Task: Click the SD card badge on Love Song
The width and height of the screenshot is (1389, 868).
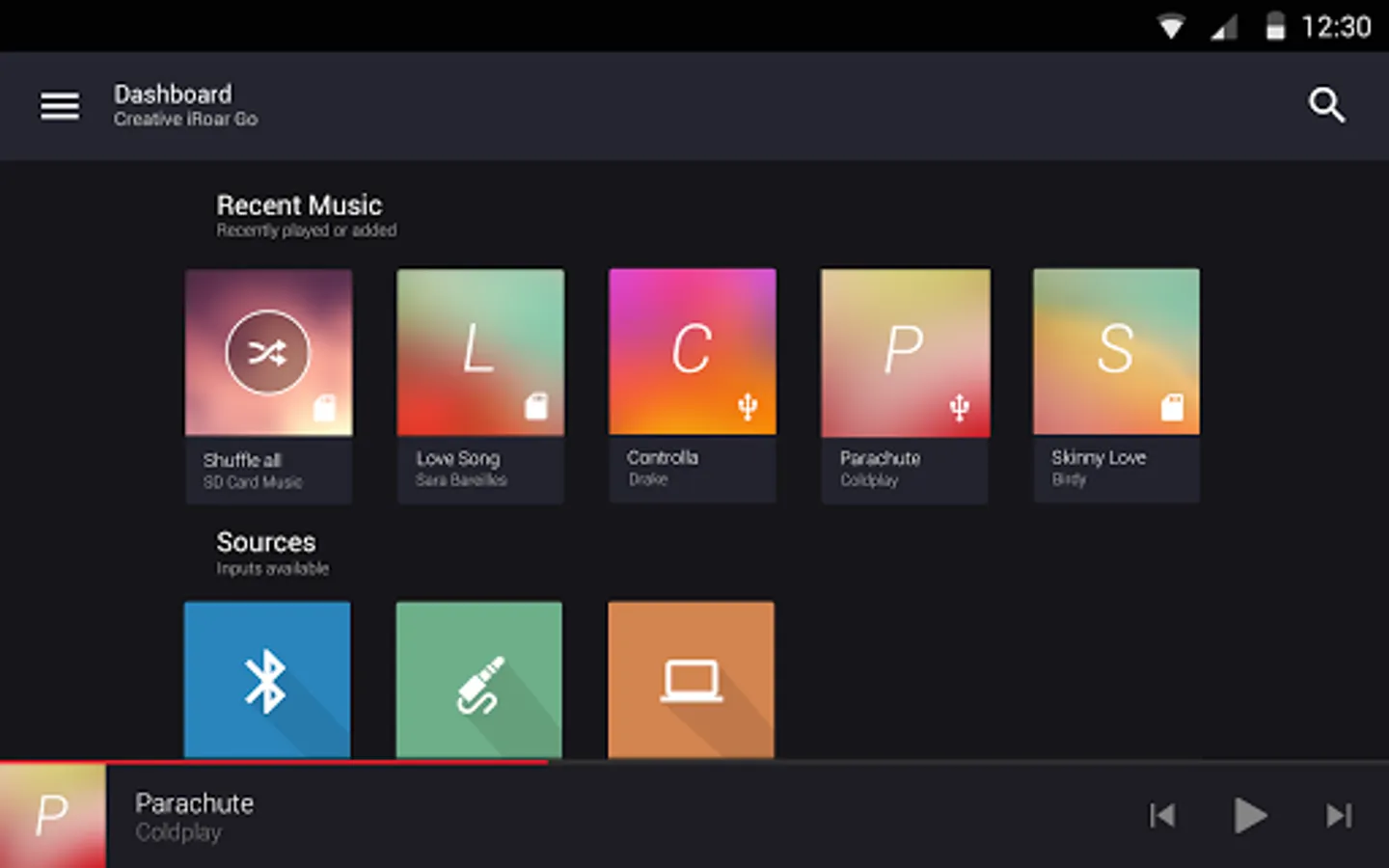Action: click(x=536, y=406)
